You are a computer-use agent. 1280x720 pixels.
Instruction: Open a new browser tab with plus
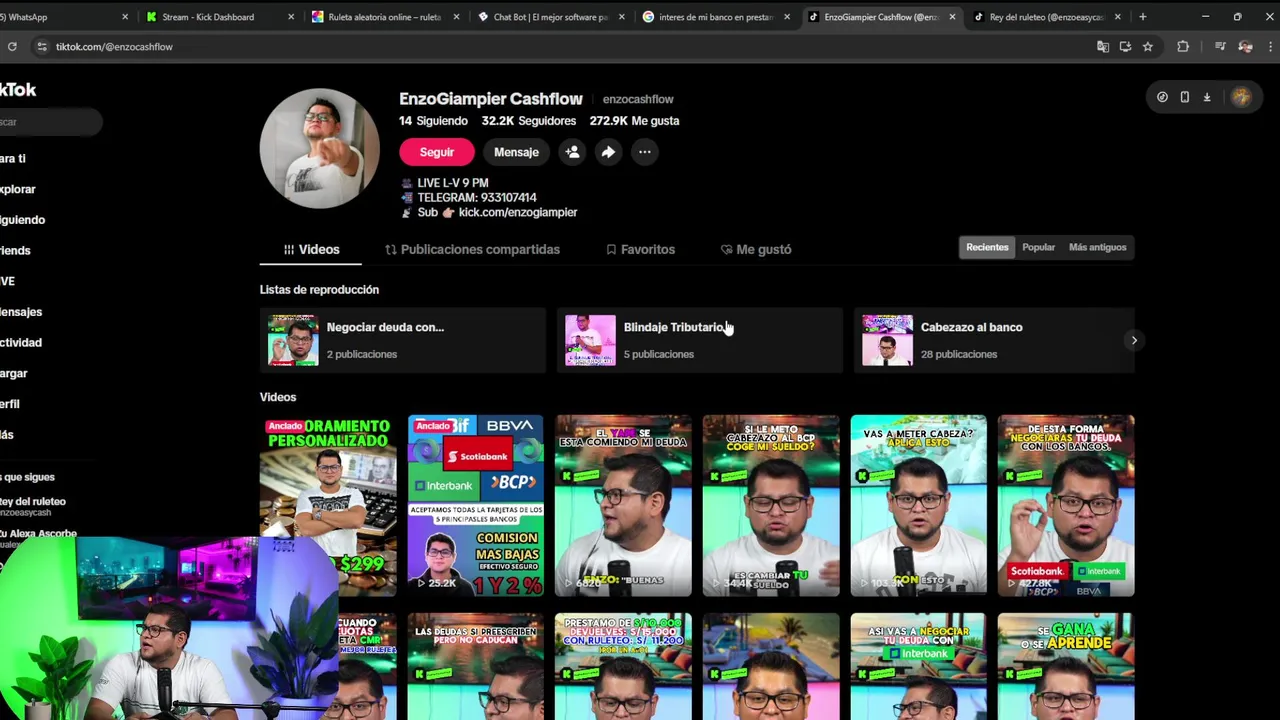1142,16
